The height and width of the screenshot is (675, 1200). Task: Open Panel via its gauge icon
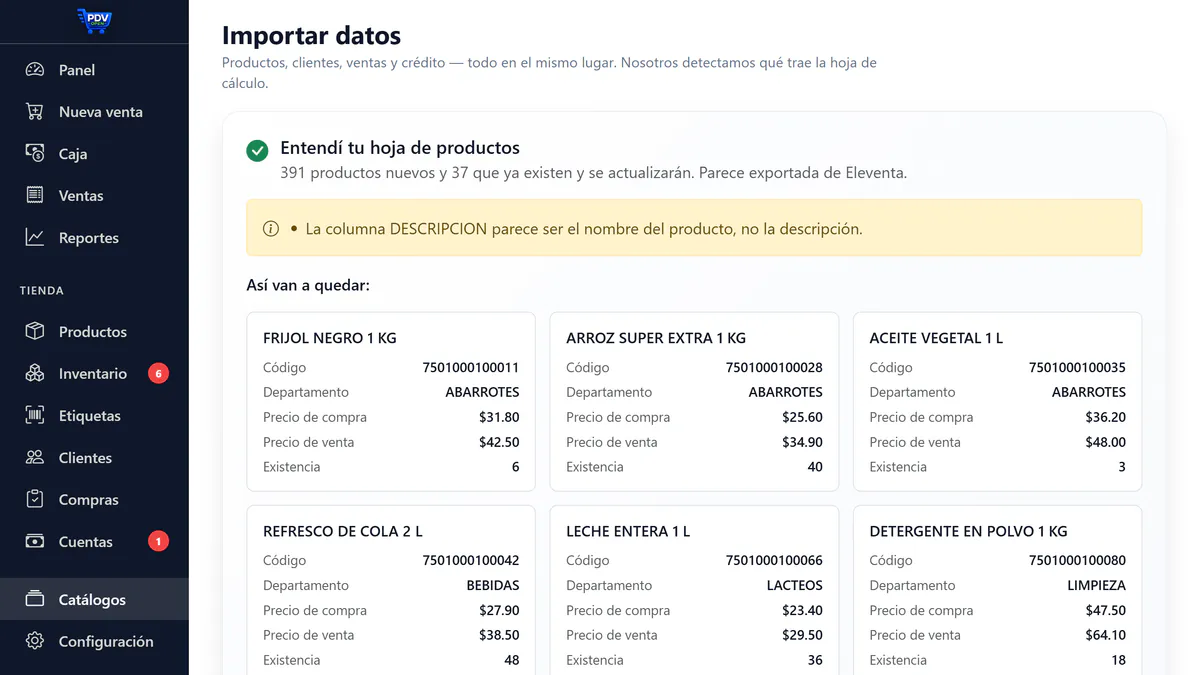click(35, 70)
